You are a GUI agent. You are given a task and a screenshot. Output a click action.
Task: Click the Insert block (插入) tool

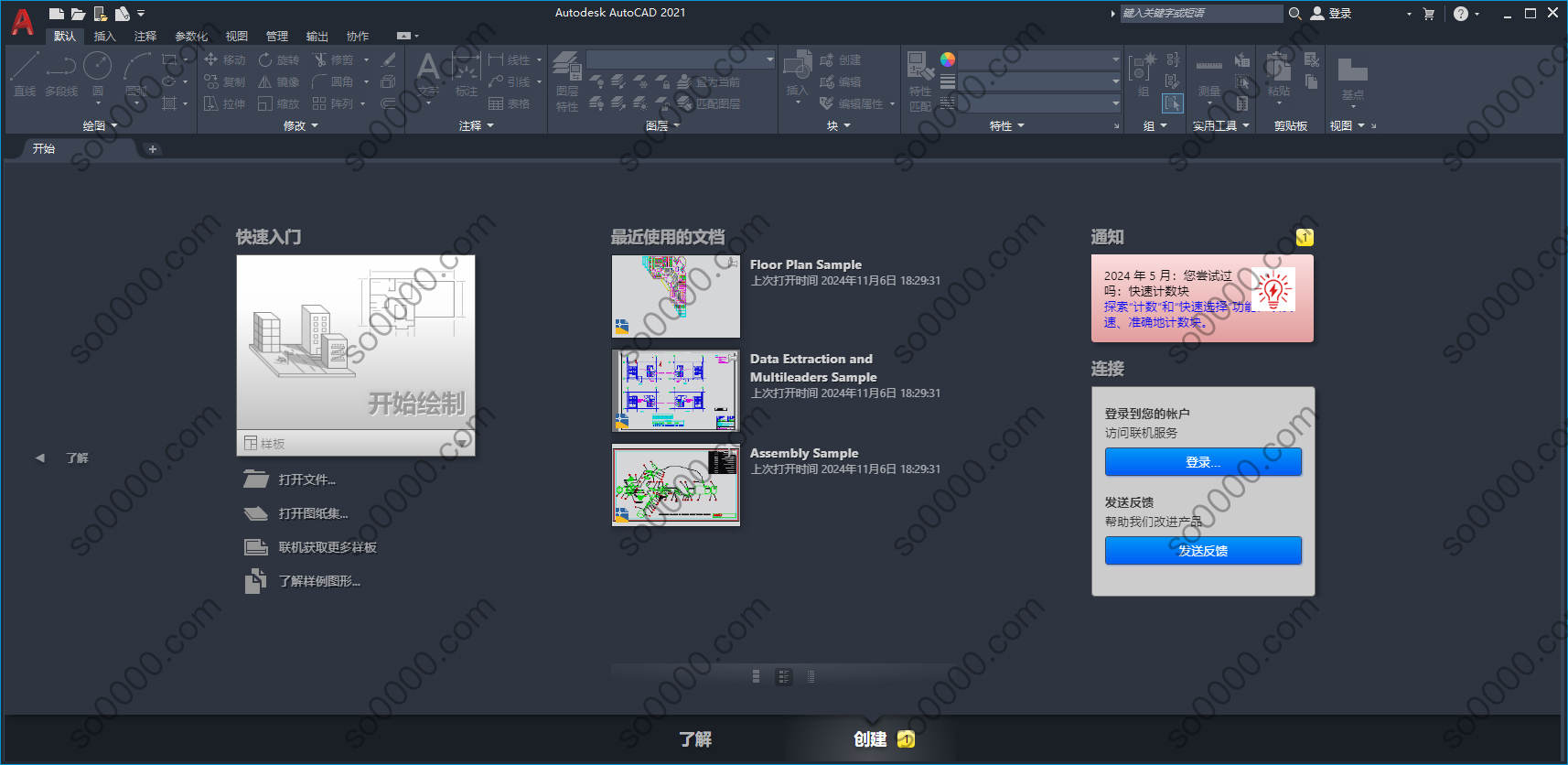pos(797,75)
